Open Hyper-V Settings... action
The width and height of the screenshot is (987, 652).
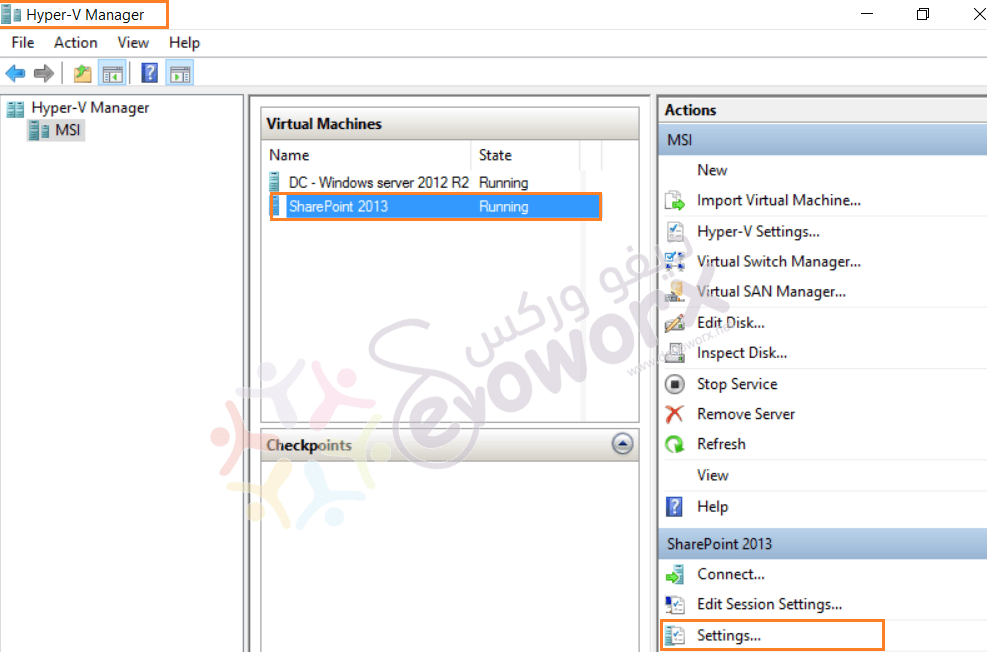(758, 232)
